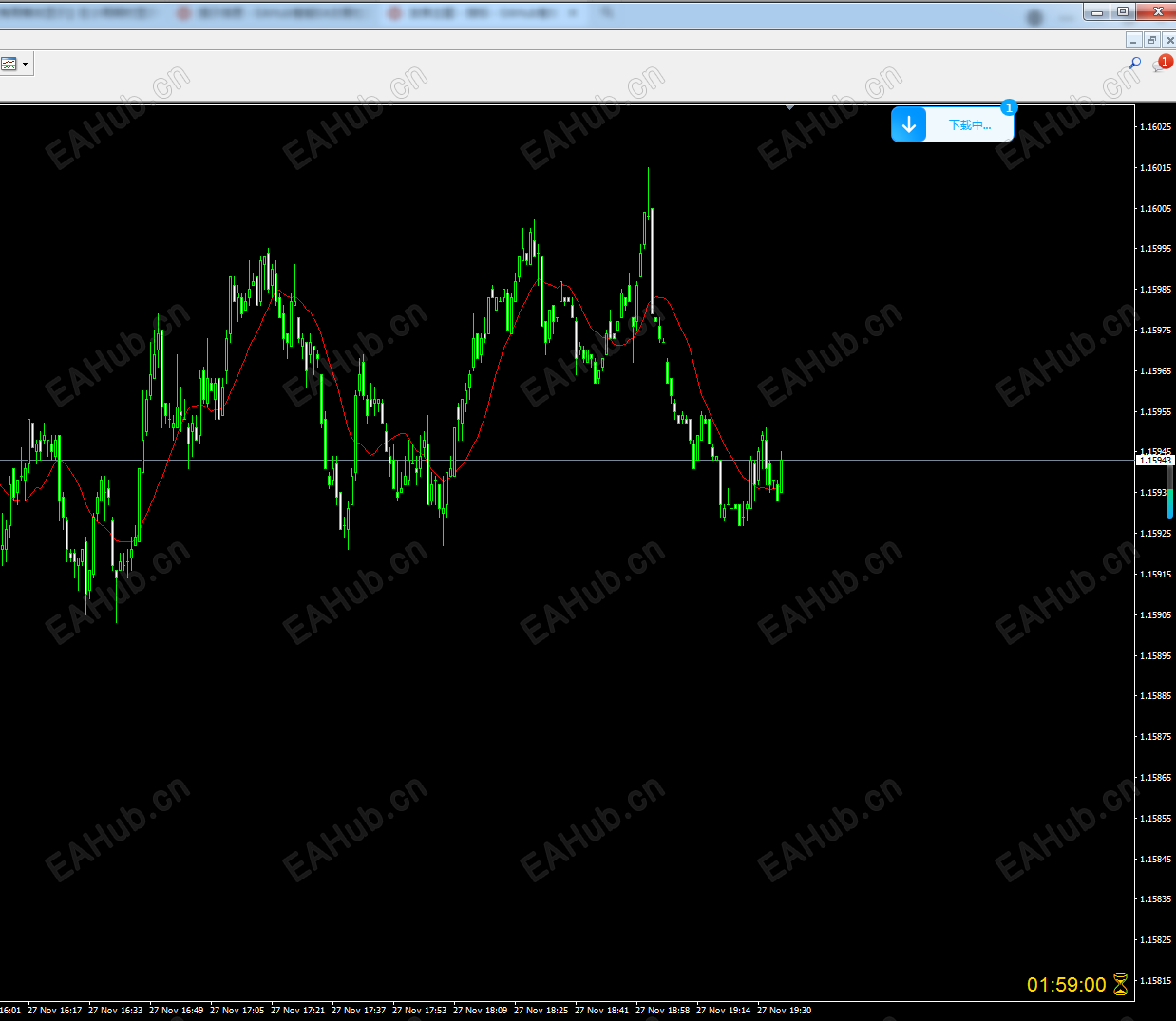The width and height of the screenshot is (1176, 1021).
Task: Expand the templates dropdown arrow
Action: point(26,65)
